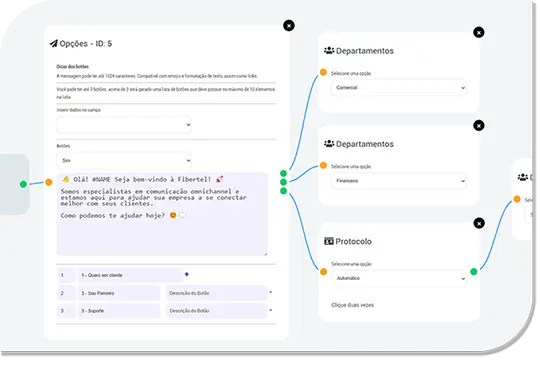
Task: Click the orange input handle on Financeiro Departamentos node
Action: point(323,165)
